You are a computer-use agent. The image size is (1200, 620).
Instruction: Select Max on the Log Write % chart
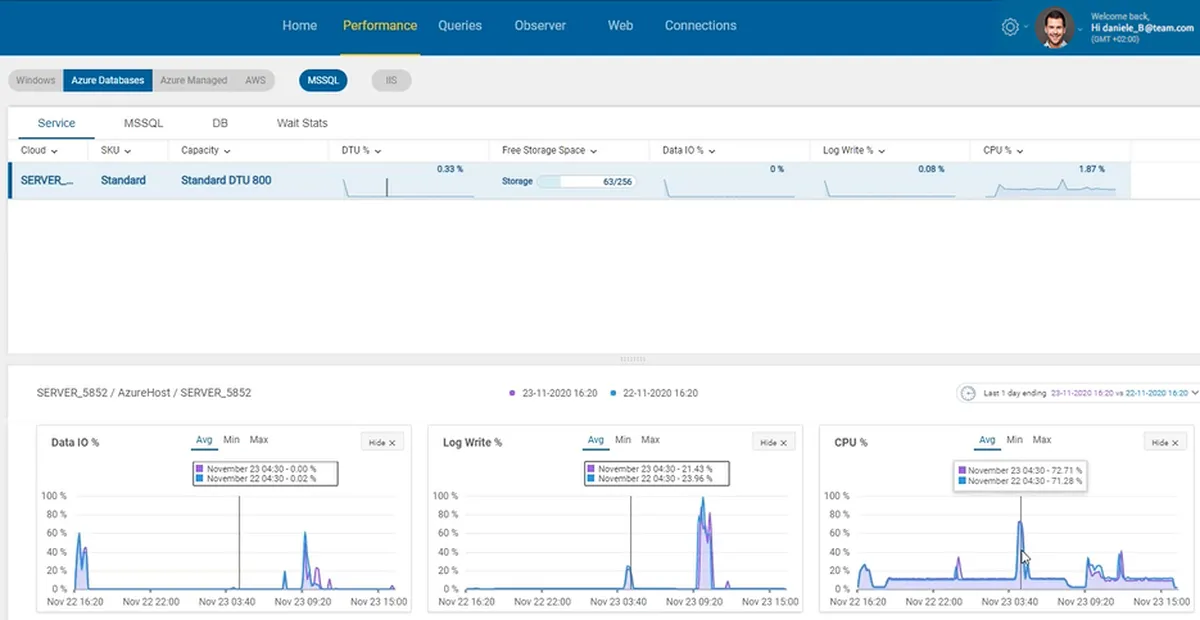pyautogui.click(x=651, y=440)
